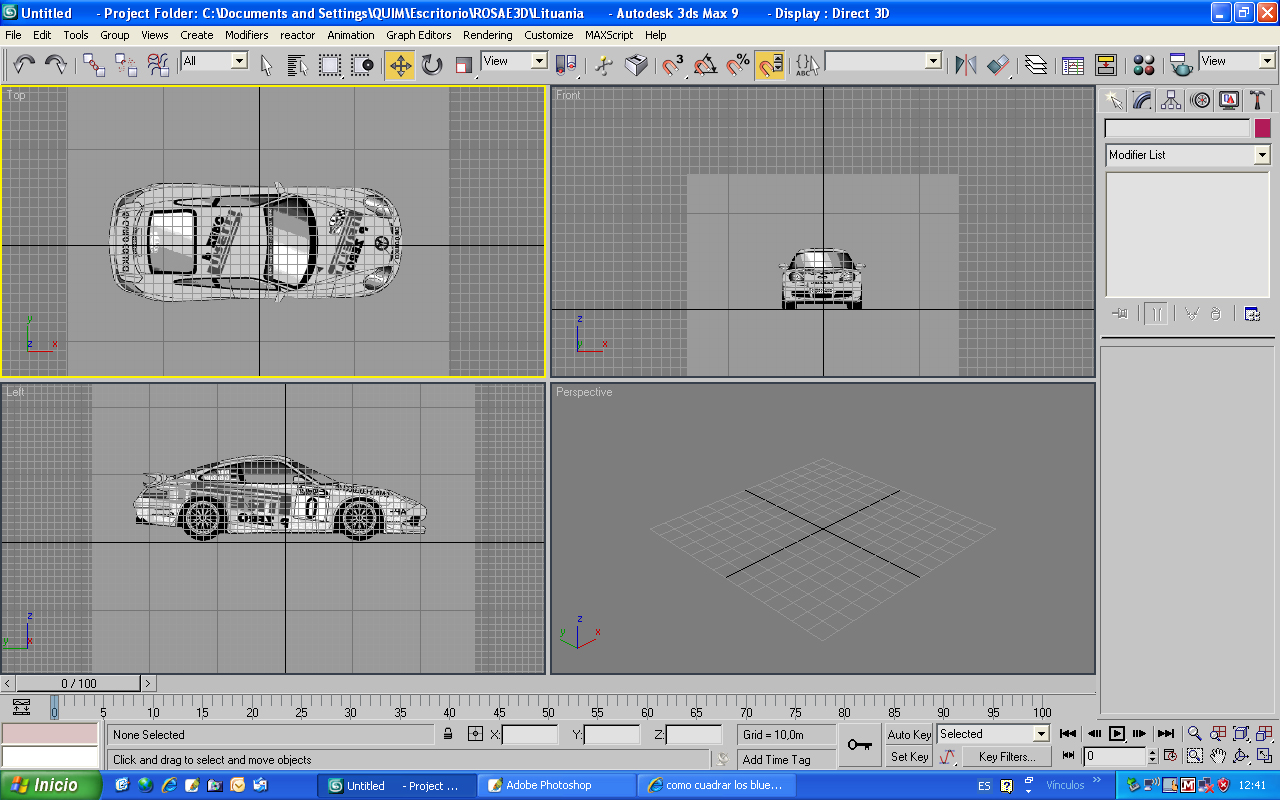Click the Arc Rotate viewport tool
1280x800 pixels.
(x=1241, y=757)
